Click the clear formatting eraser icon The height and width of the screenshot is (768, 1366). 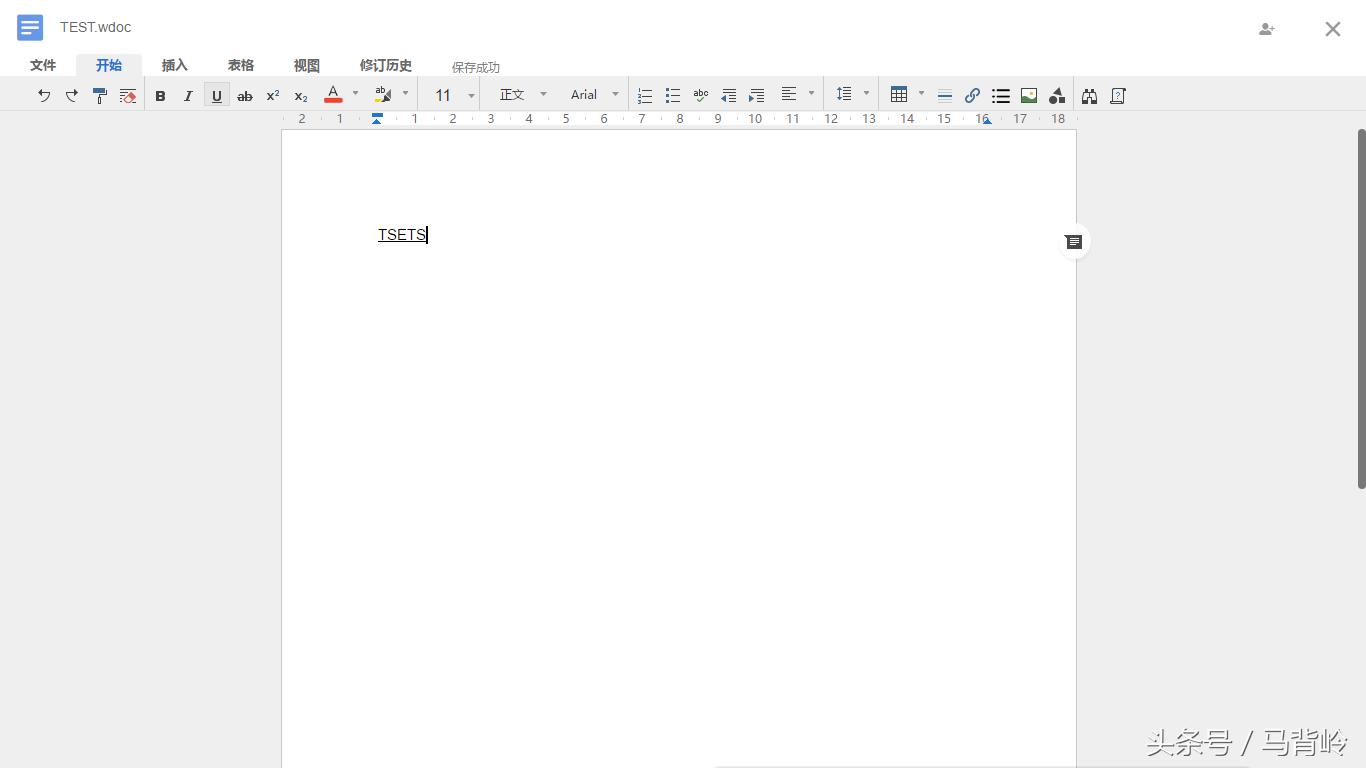pyautogui.click(x=128, y=96)
